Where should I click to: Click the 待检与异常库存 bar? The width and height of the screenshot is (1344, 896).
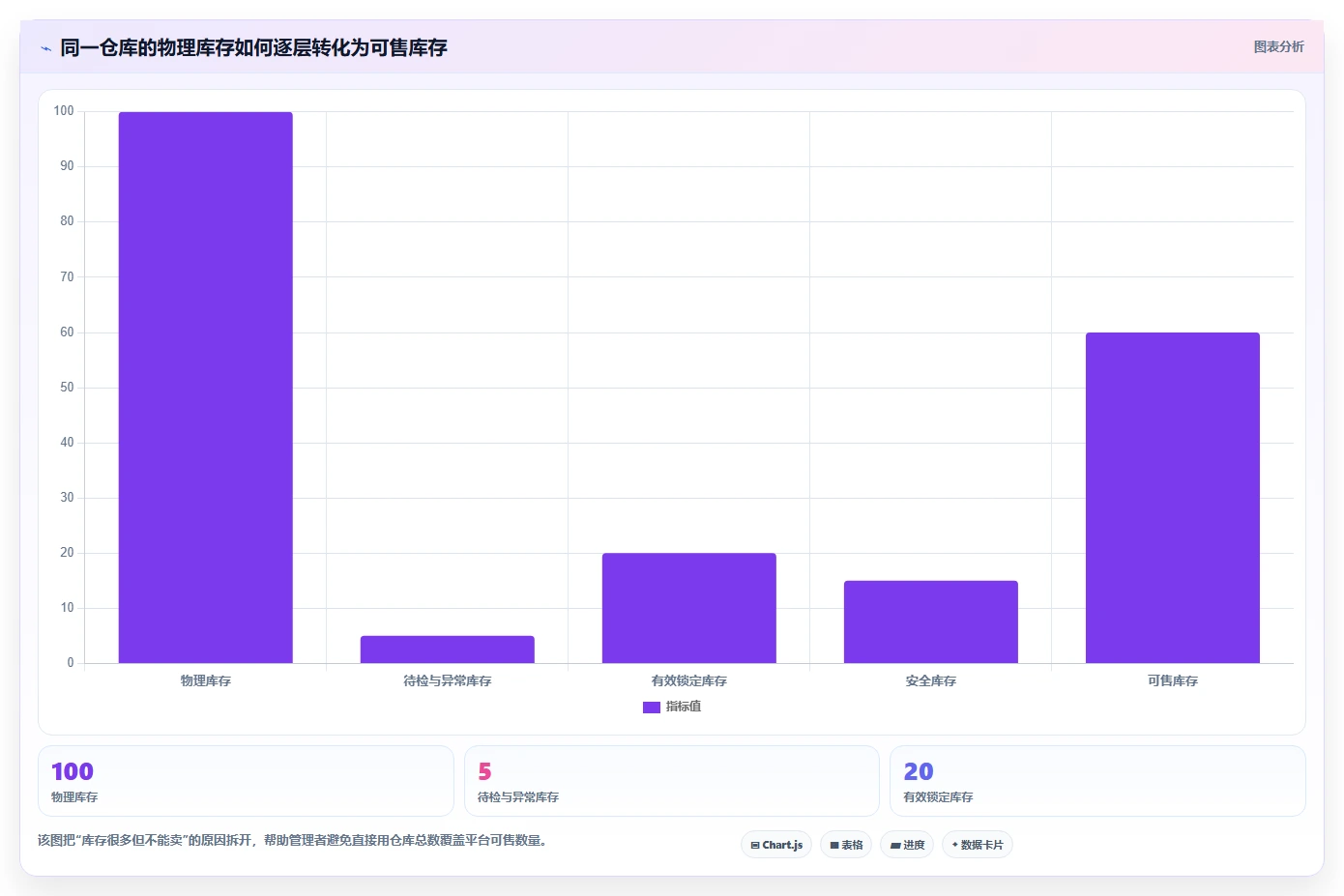447,650
